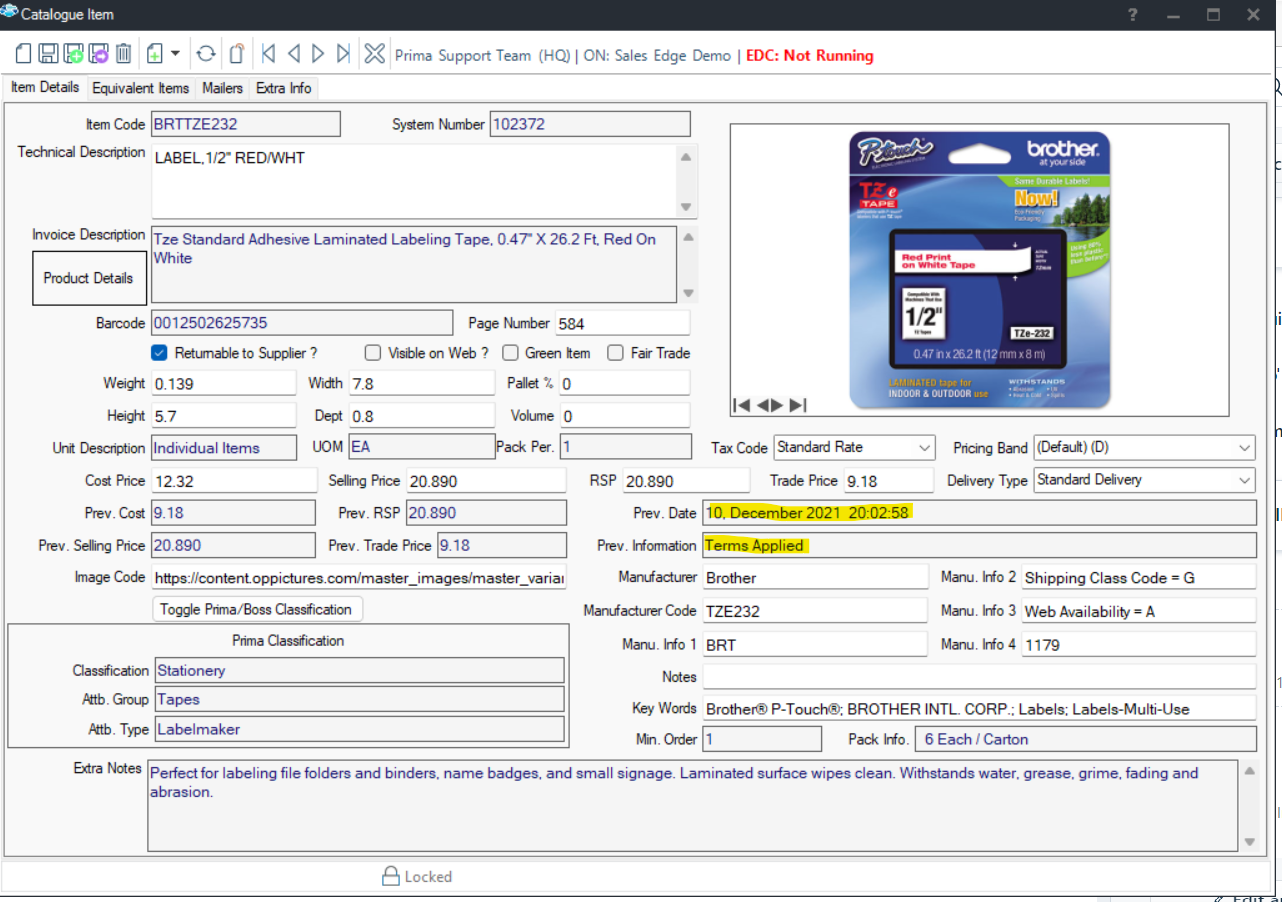Click into the Trade Price field
This screenshot has width=1282, height=902.
888,481
